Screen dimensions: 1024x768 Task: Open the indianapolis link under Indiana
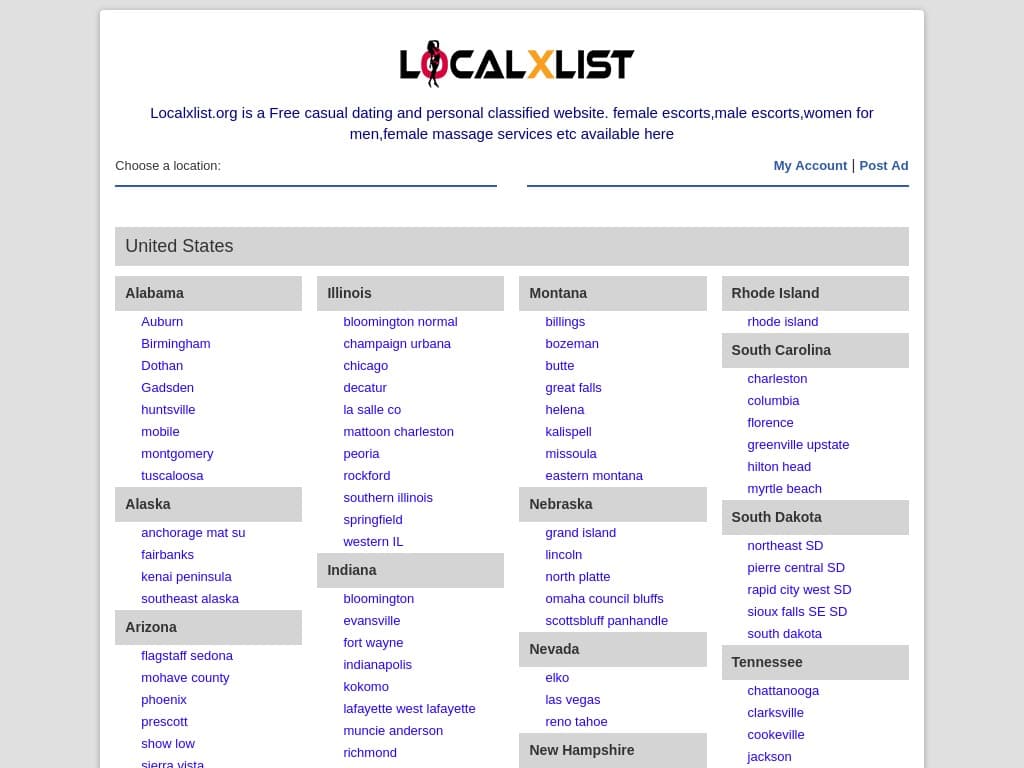[x=378, y=664]
